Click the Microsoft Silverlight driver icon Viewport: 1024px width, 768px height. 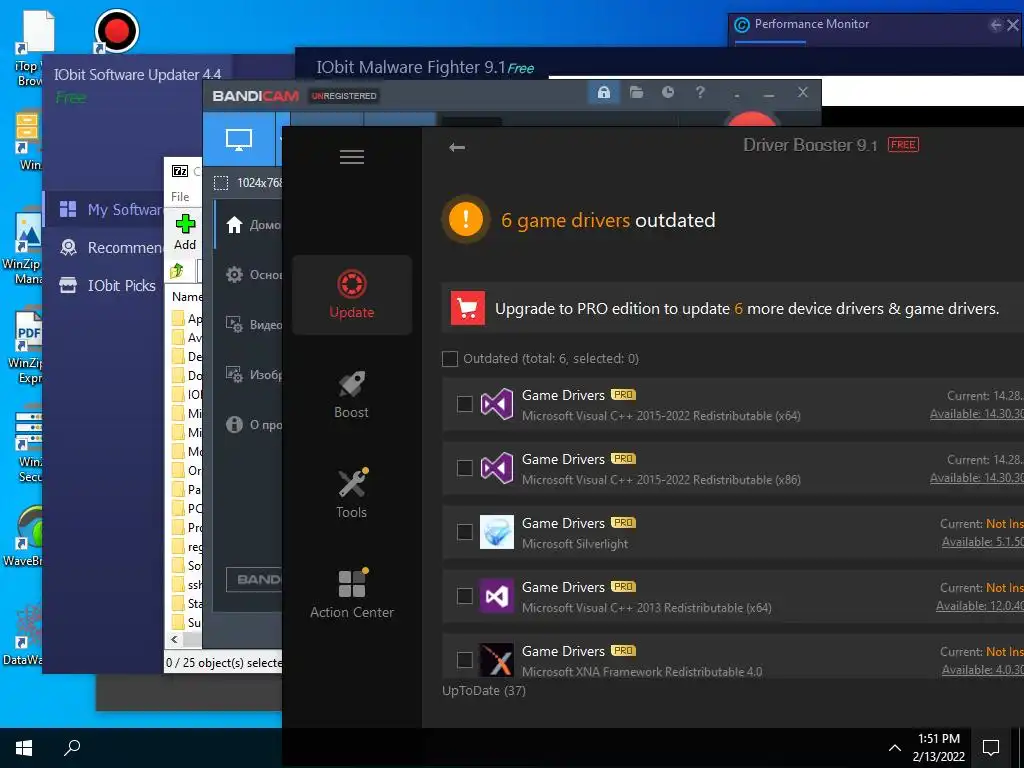pyautogui.click(x=496, y=532)
